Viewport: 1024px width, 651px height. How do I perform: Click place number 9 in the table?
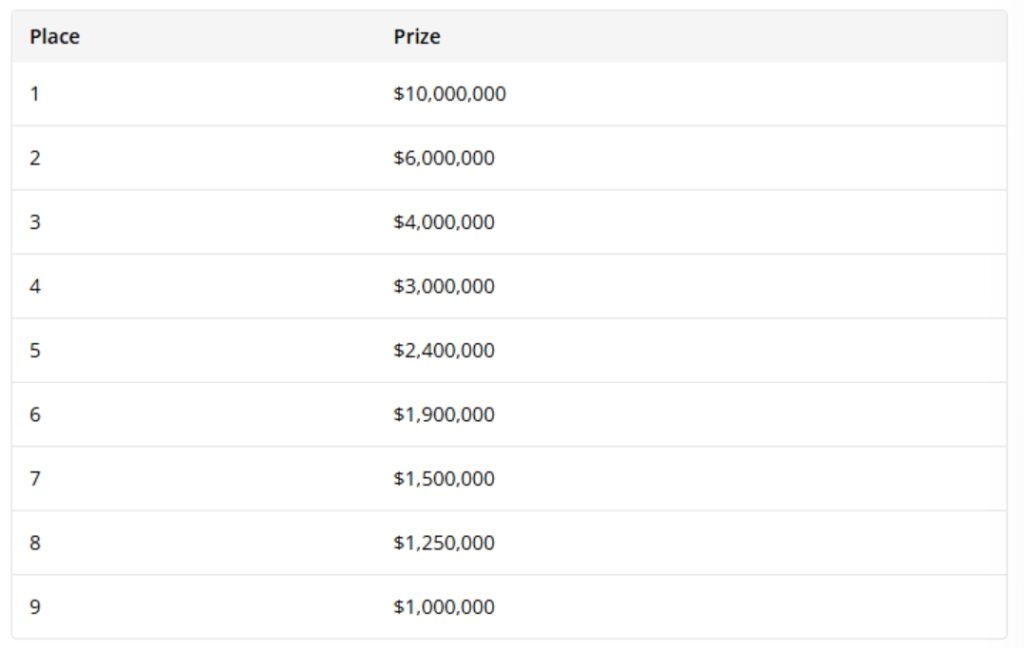point(35,606)
